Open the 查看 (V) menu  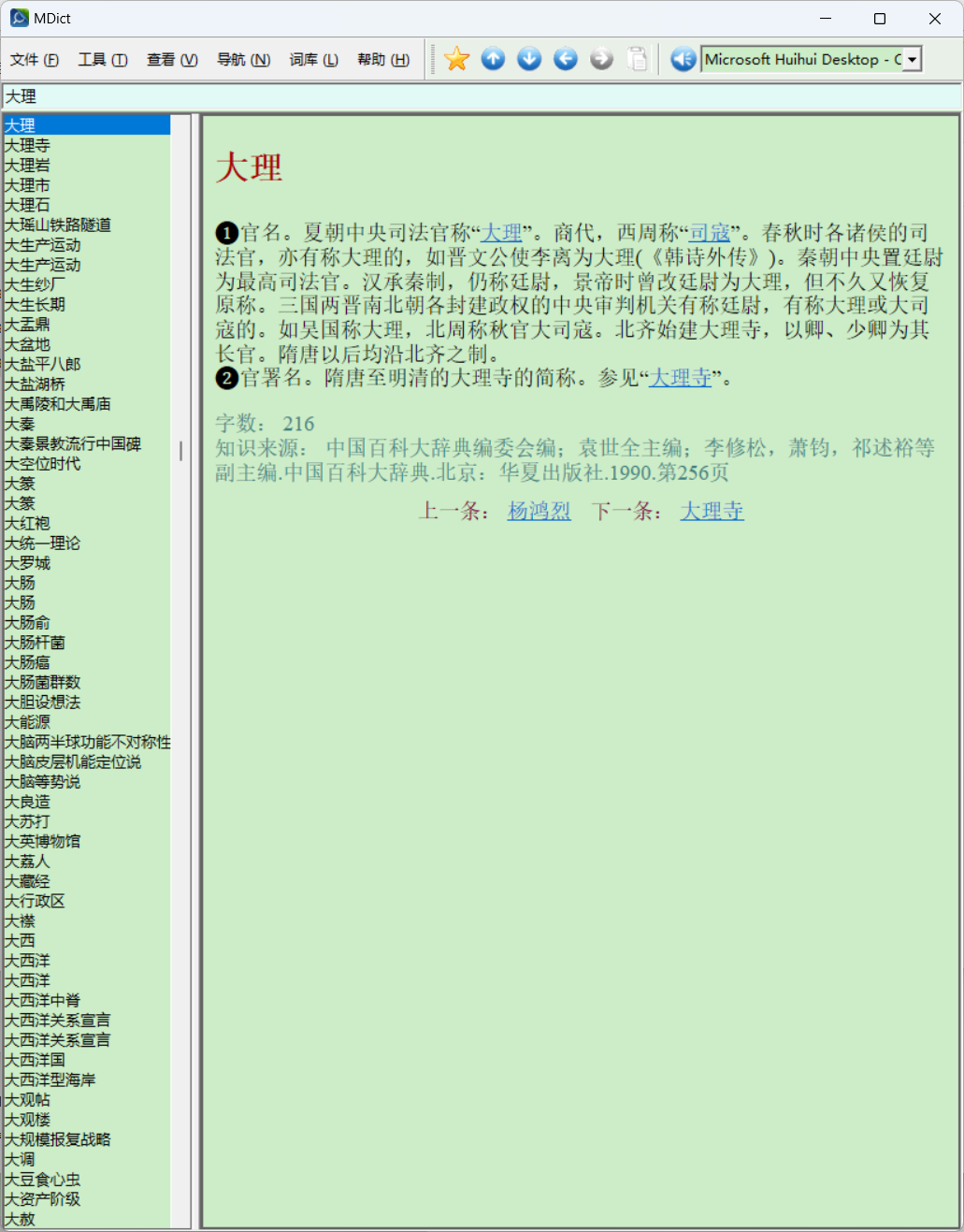tap(172, 60)
